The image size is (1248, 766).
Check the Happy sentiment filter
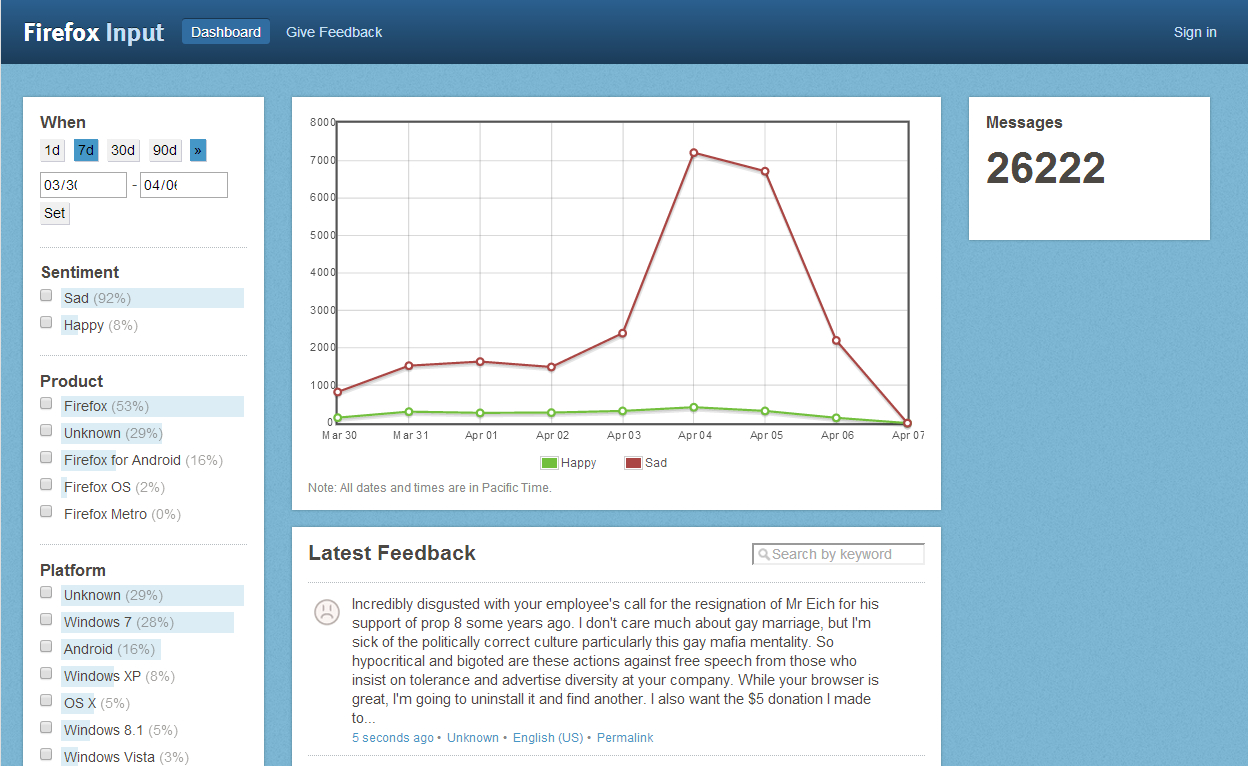46,323
